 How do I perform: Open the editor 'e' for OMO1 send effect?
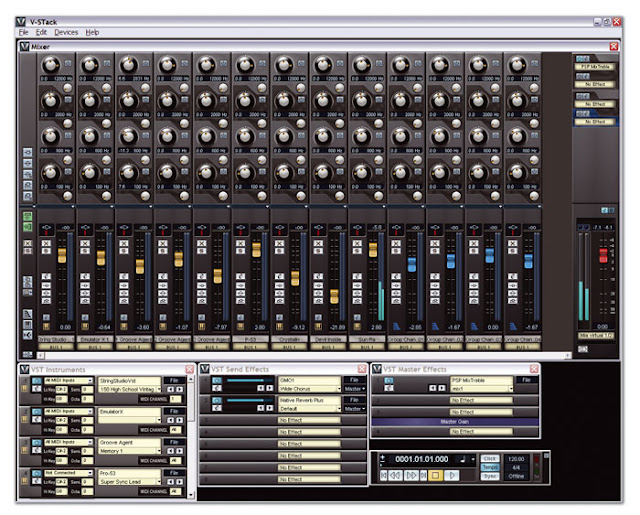pos(217,388)
